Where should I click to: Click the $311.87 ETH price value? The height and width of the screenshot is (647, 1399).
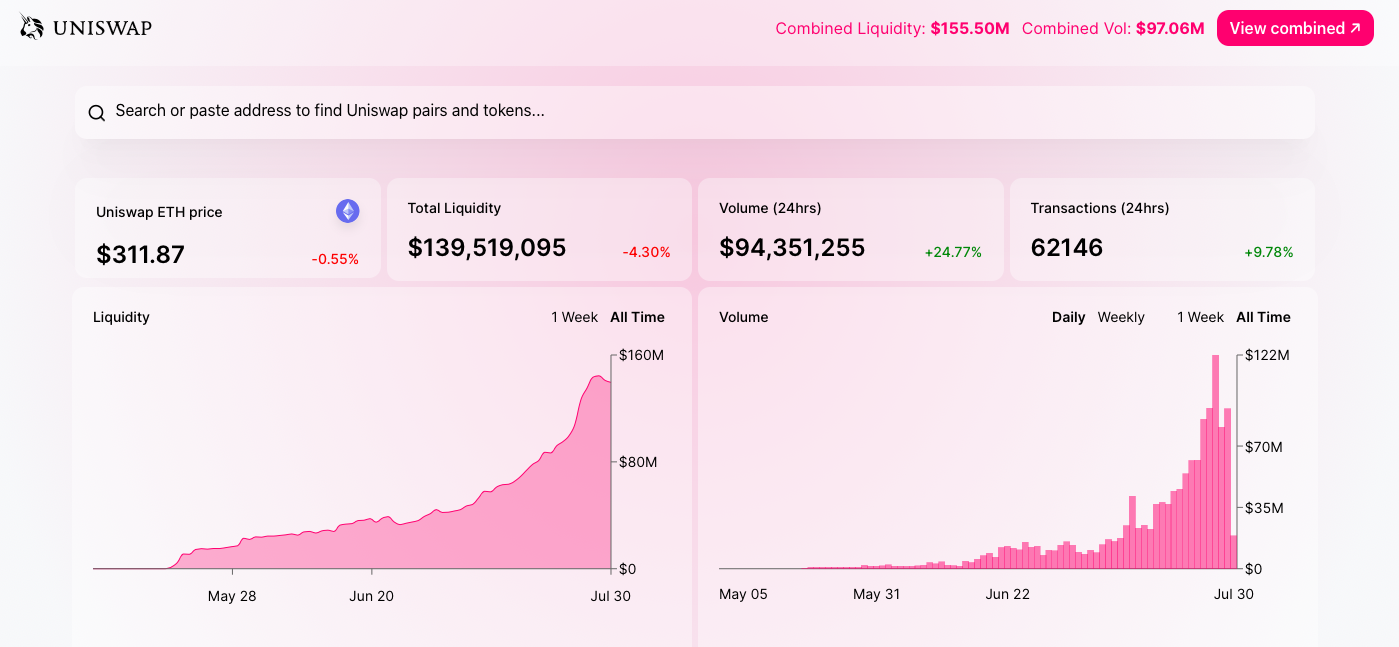click(x=141, y=255)
